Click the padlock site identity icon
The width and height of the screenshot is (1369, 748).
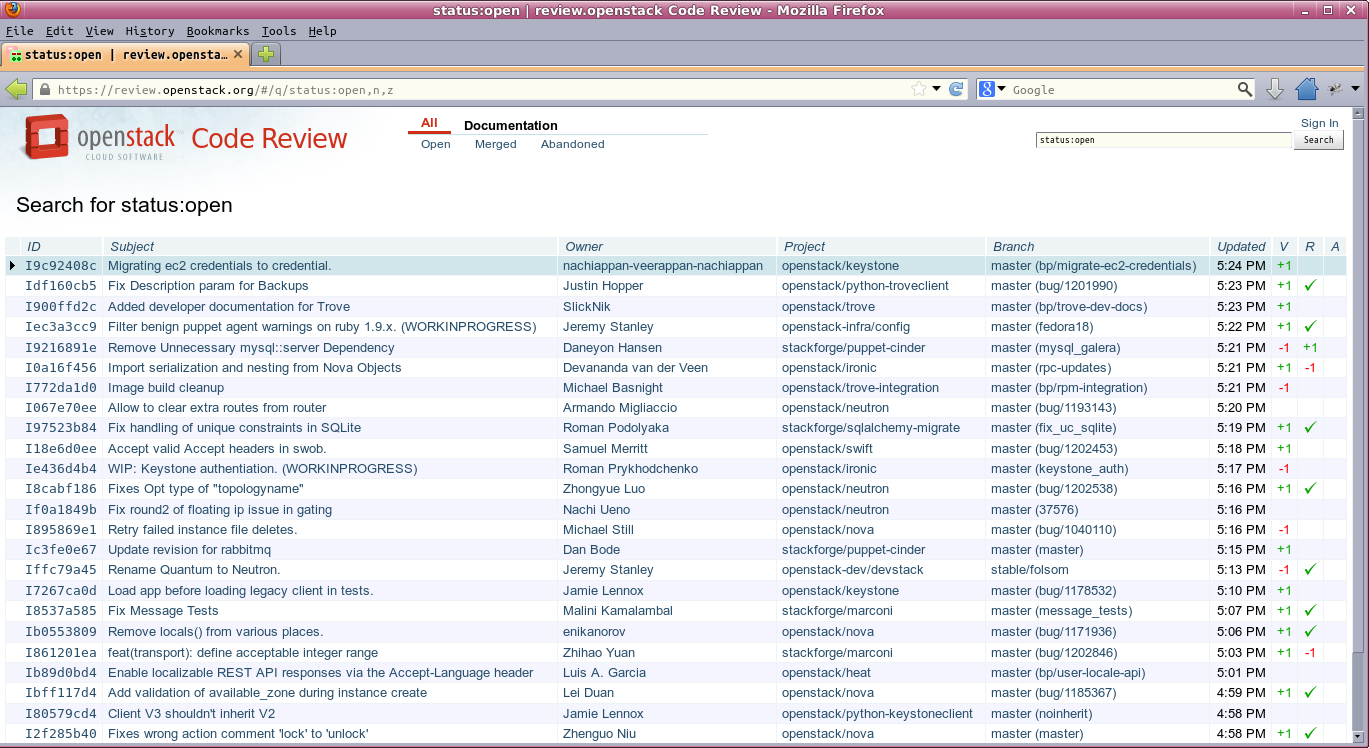[x=44, y=90]
